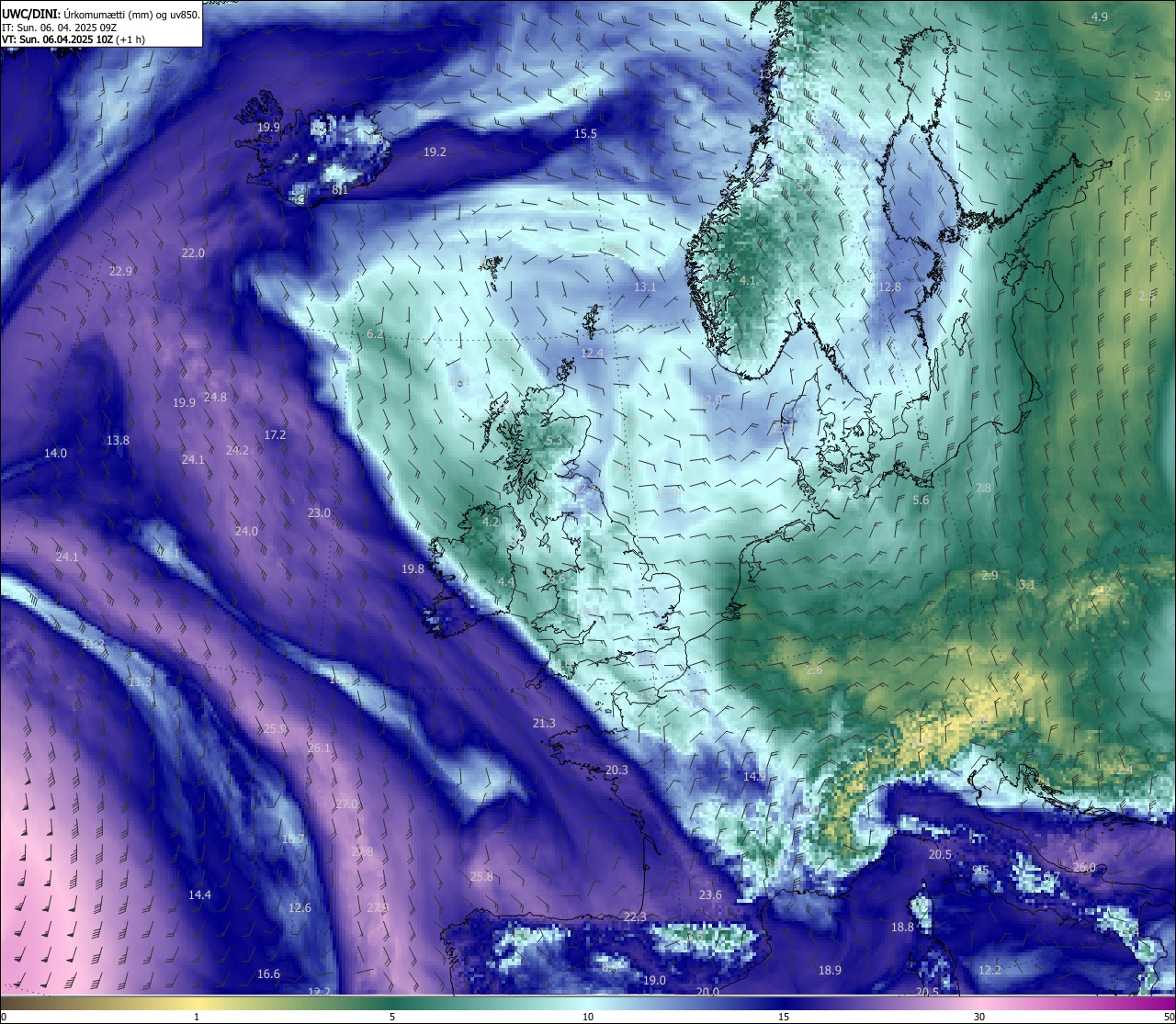
Task: Click the 25.9 value on the map
Action: point(275,729)
